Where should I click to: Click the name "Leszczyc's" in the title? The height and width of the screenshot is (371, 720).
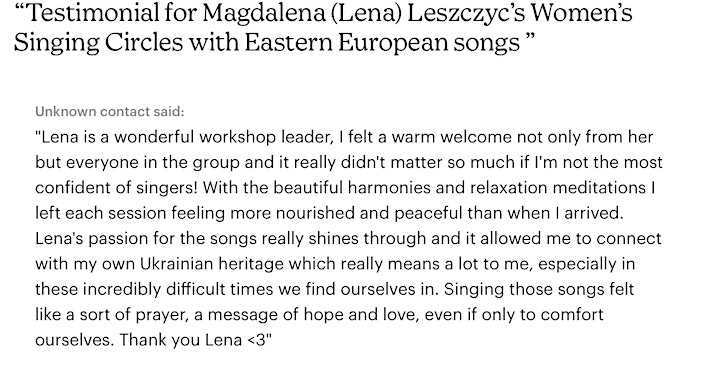click(x=465, y=13)
